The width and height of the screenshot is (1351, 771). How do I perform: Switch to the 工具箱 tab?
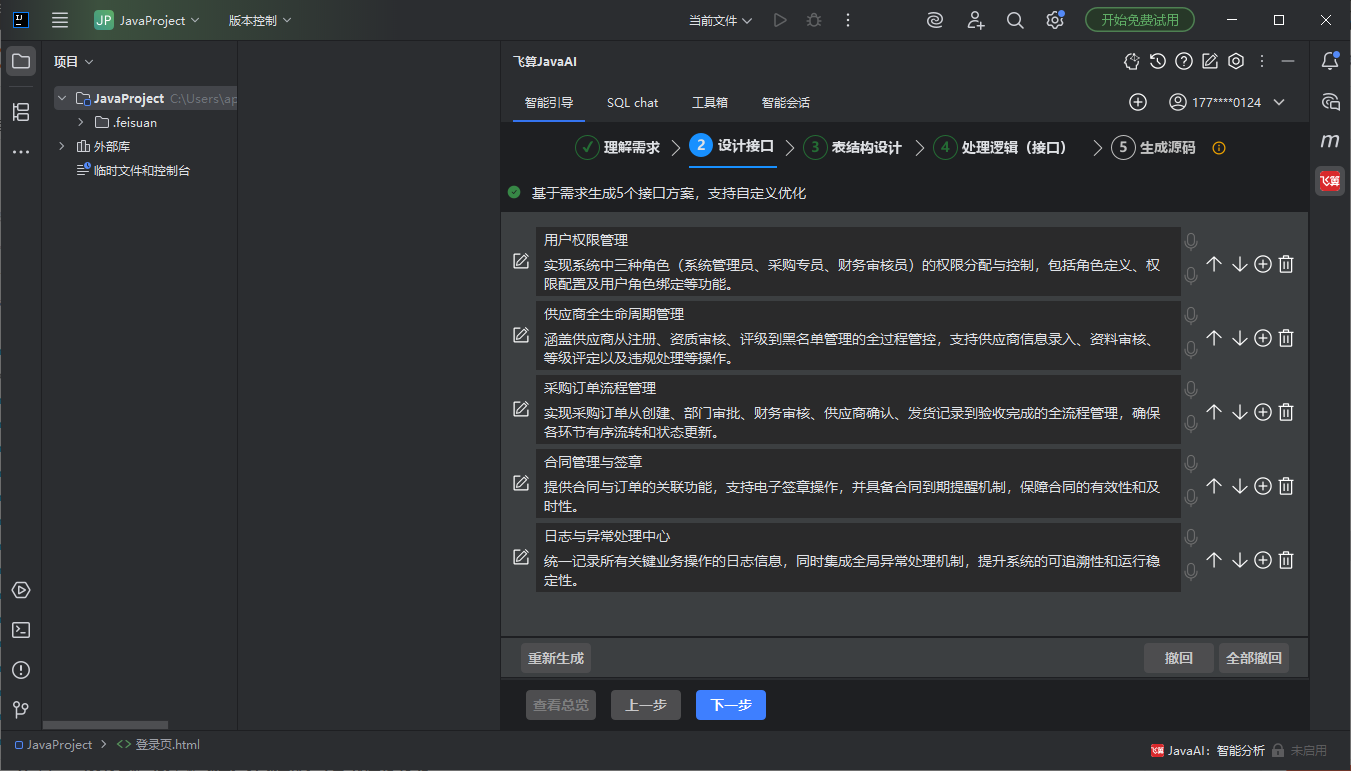coord(710,102)
